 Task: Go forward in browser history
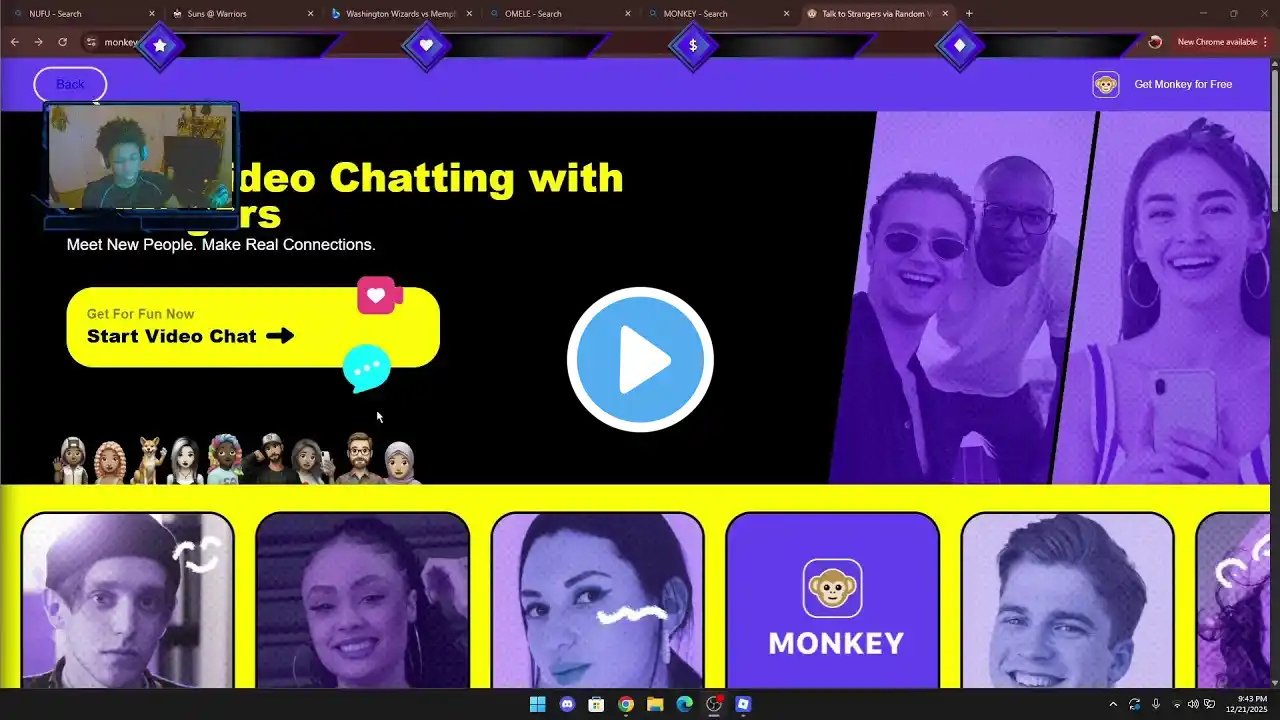point(38,42)
